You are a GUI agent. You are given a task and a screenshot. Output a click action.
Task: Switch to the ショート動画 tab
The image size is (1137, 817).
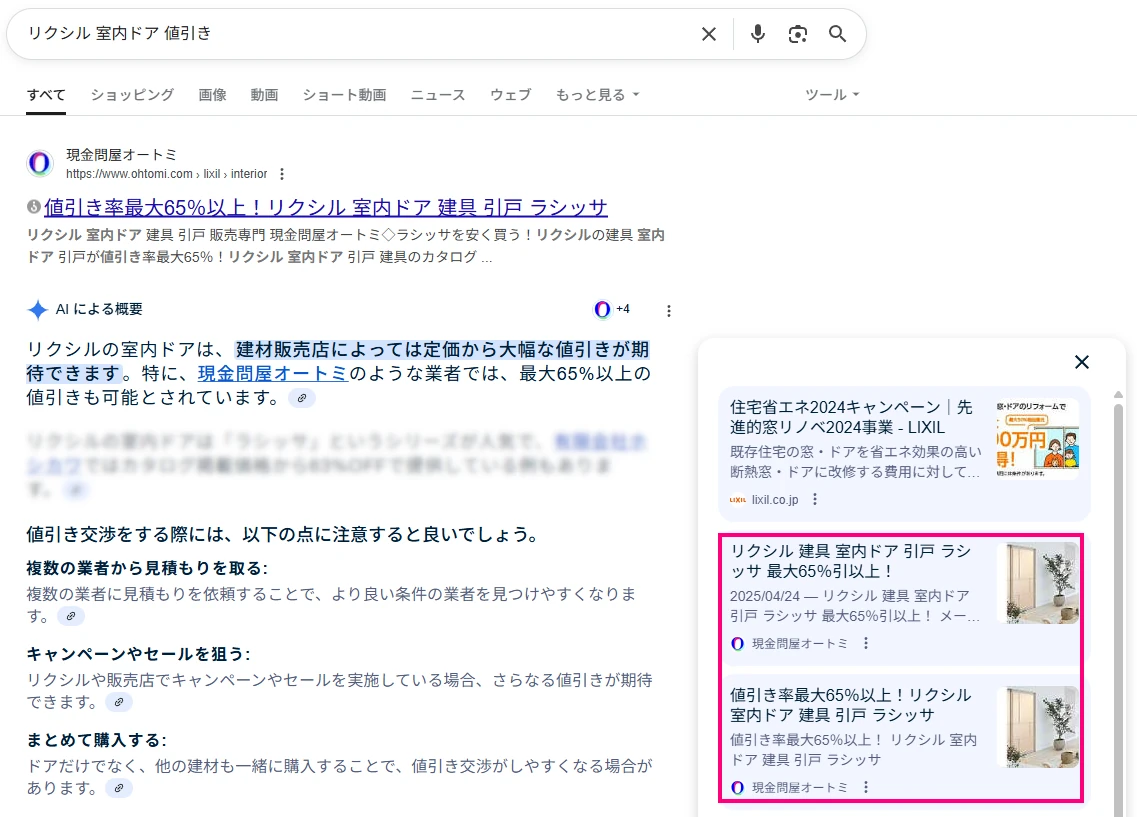pos(344,95)
